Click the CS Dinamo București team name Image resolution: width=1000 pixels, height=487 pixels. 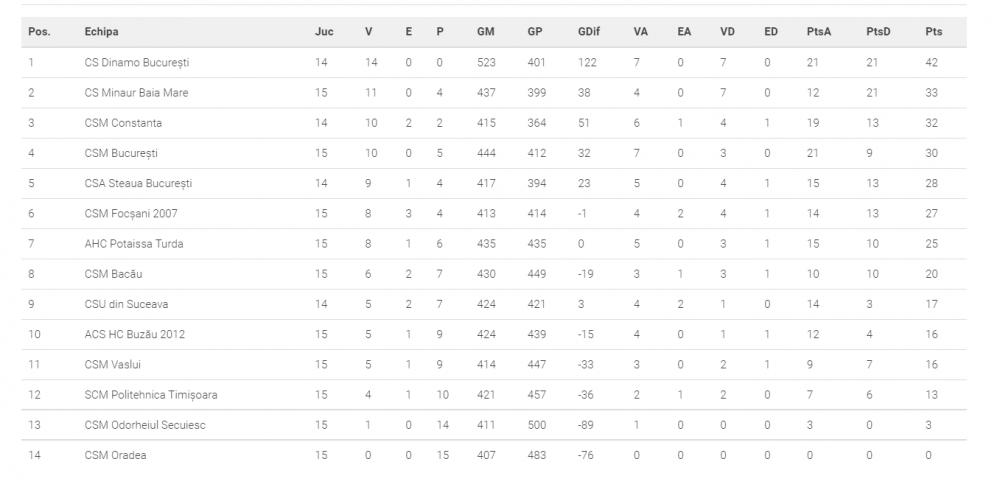coord(136,62)
